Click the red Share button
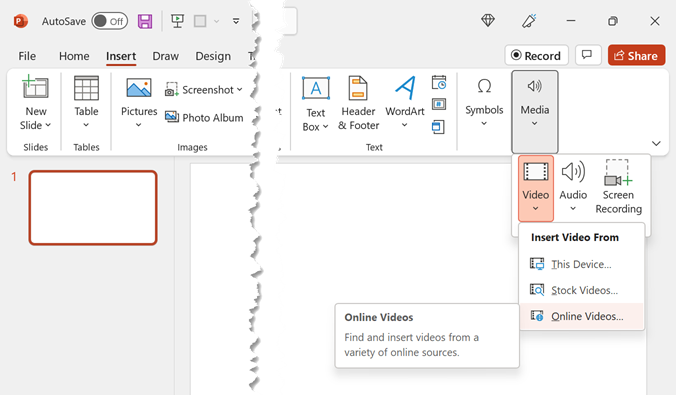The image size is (676, 395). (636, 56)
